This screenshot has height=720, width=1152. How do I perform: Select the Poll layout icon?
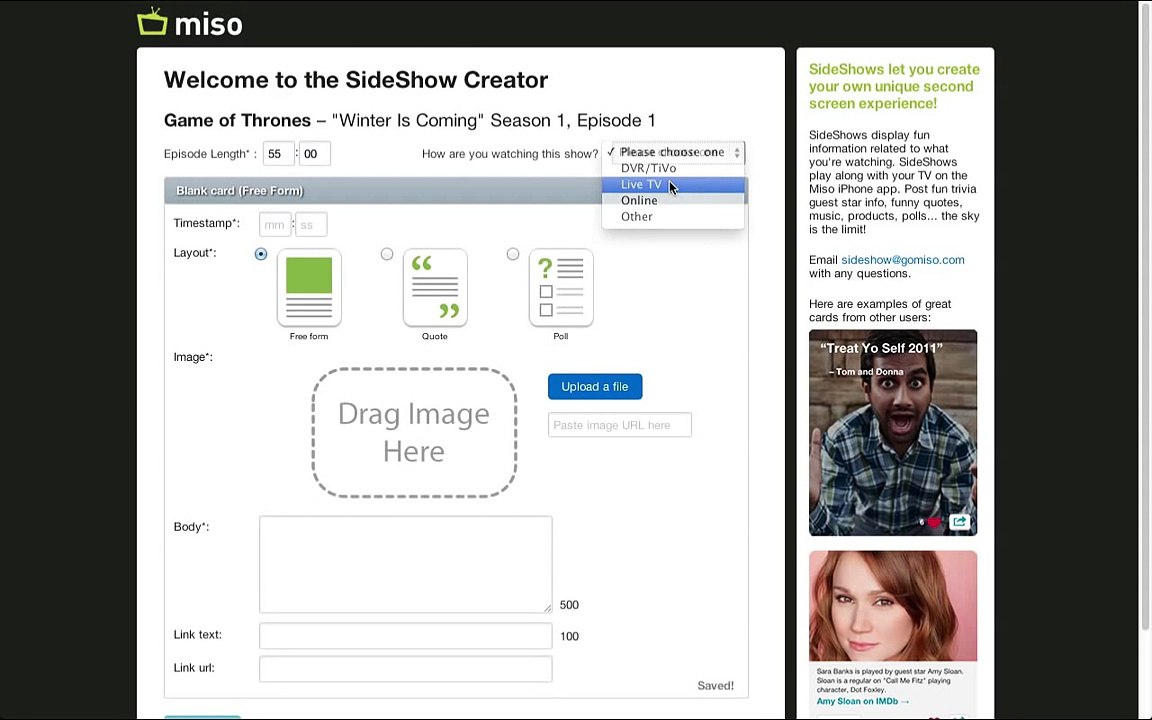(x=561, y=288)
